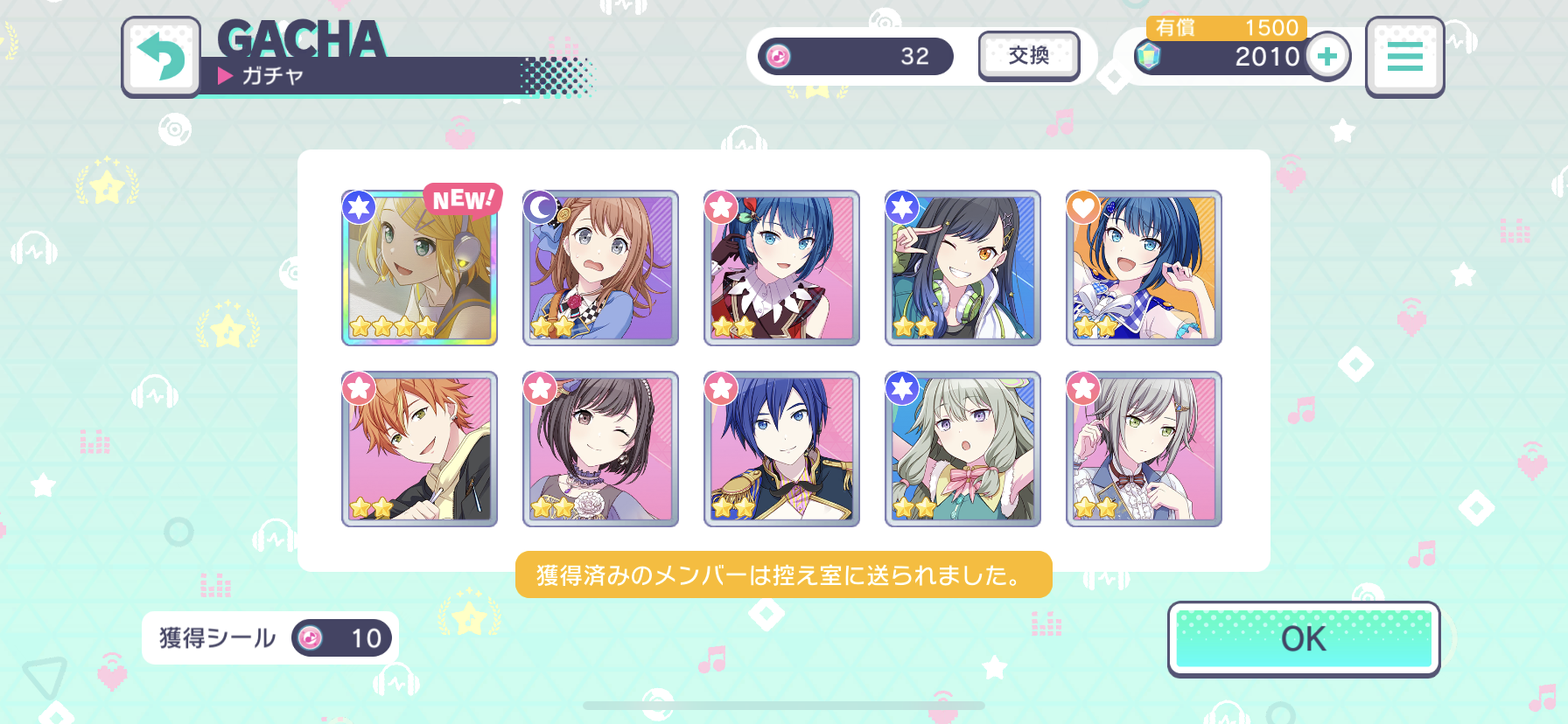1568x724 pixels.
Task: Select the gray-haired girl with bow tie card
Action: [x=1144, y=449]
